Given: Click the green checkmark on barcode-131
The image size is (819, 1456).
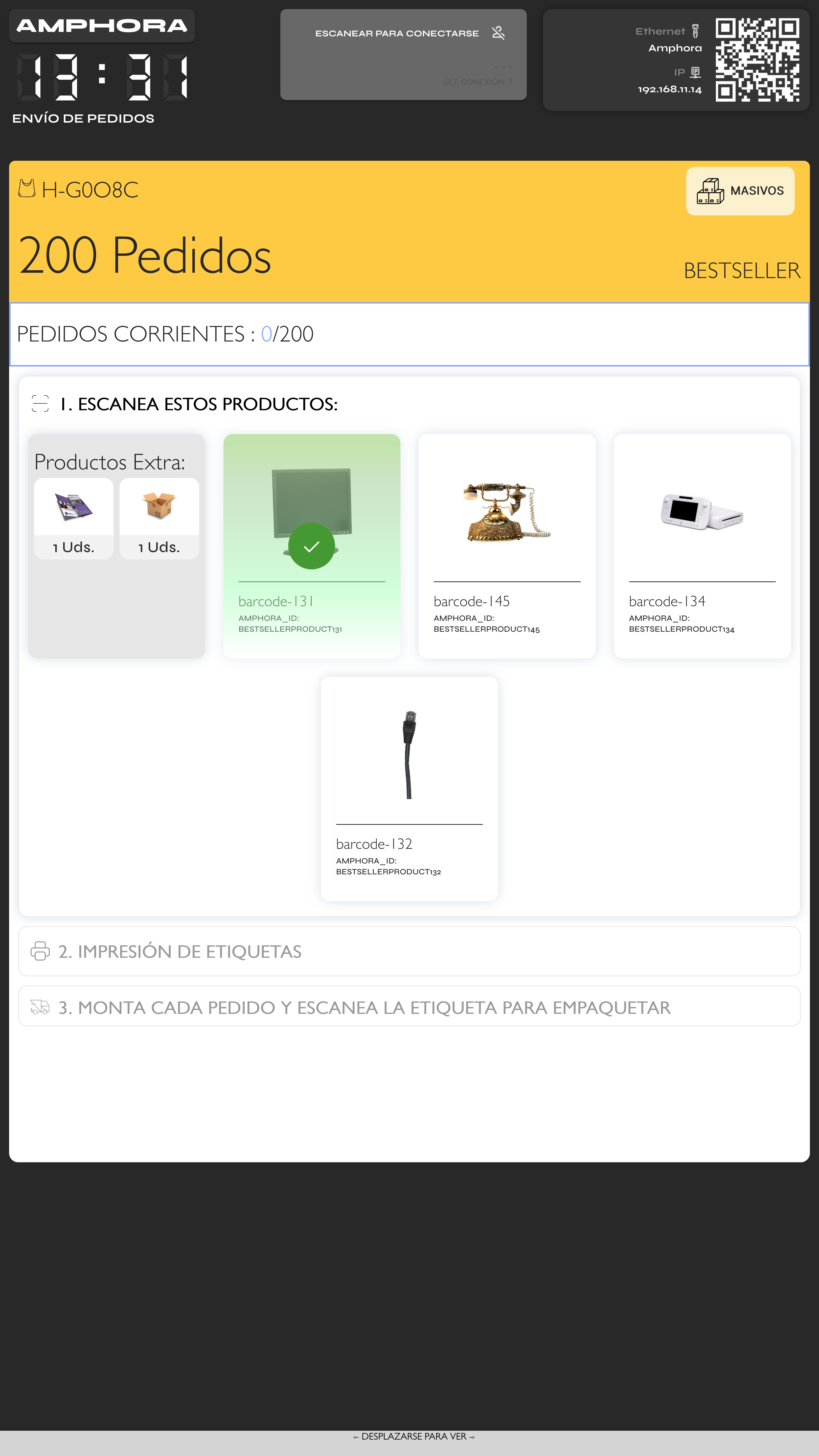Looking at the screenshot, I should 311,546.
